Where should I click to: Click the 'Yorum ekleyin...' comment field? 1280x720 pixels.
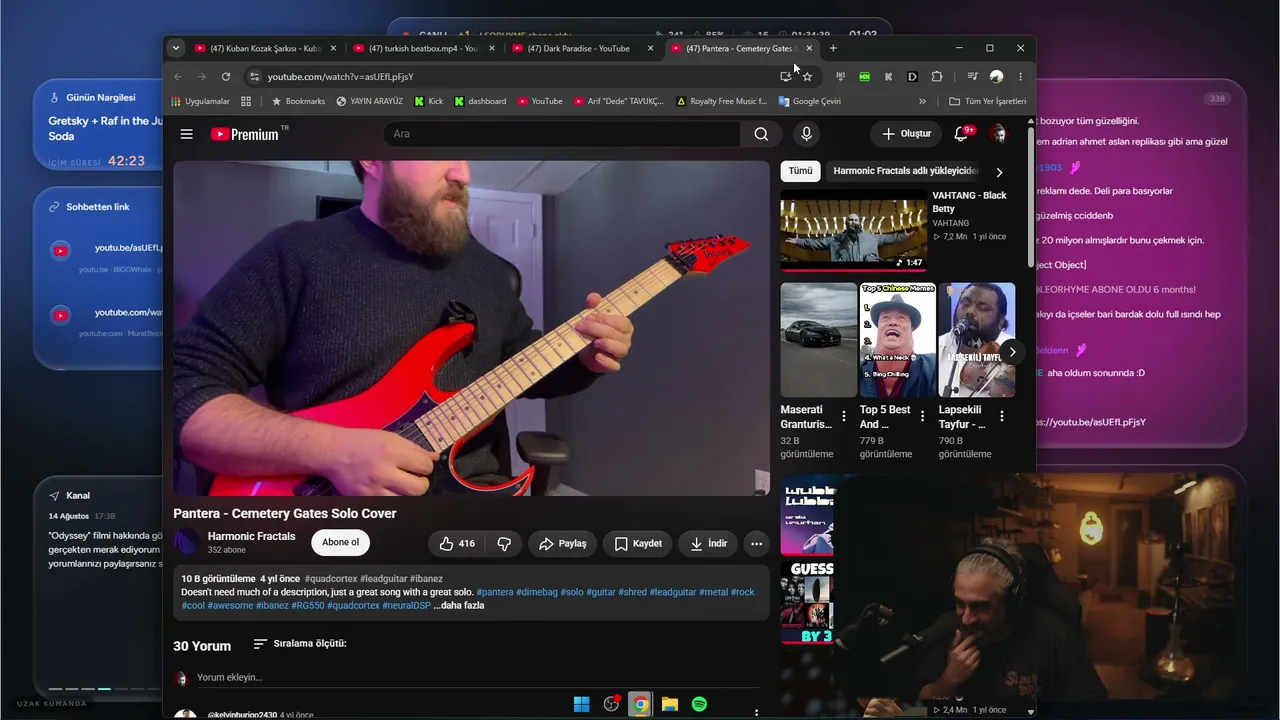[x=478, y=678]
